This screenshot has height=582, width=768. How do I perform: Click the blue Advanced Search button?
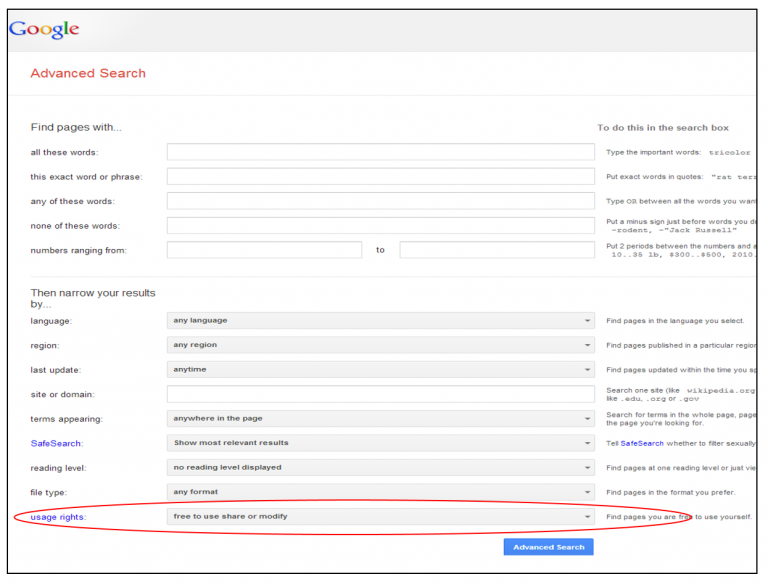pos(548,547)
